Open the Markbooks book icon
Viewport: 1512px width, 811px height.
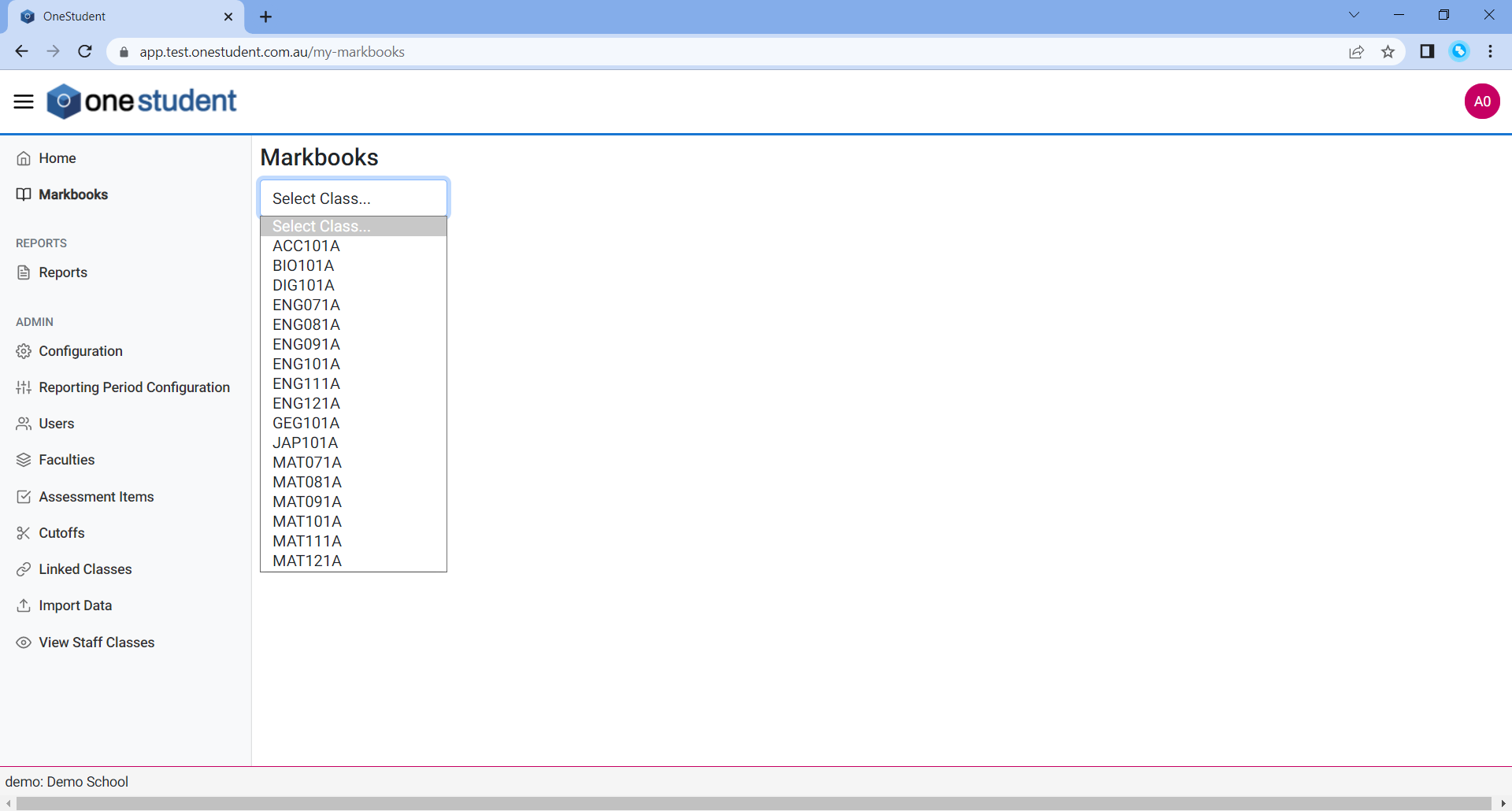click(x=23, y=194)
